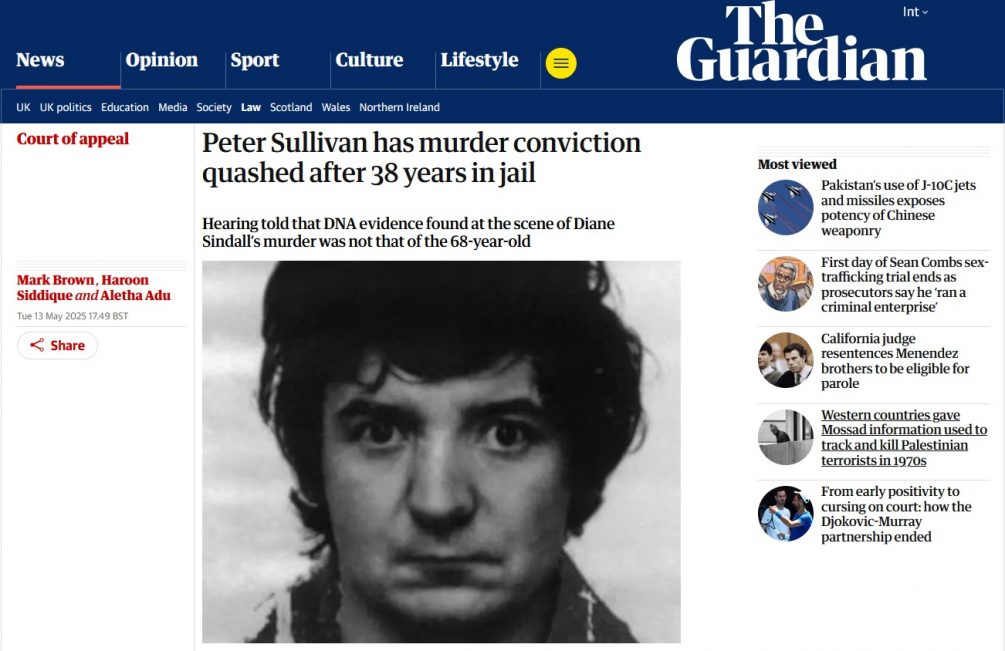Choose Northern Ireland in the subnav
The width and height of the screenshot is (1005, 651).
pyautogui.click(x=399, y=108)
